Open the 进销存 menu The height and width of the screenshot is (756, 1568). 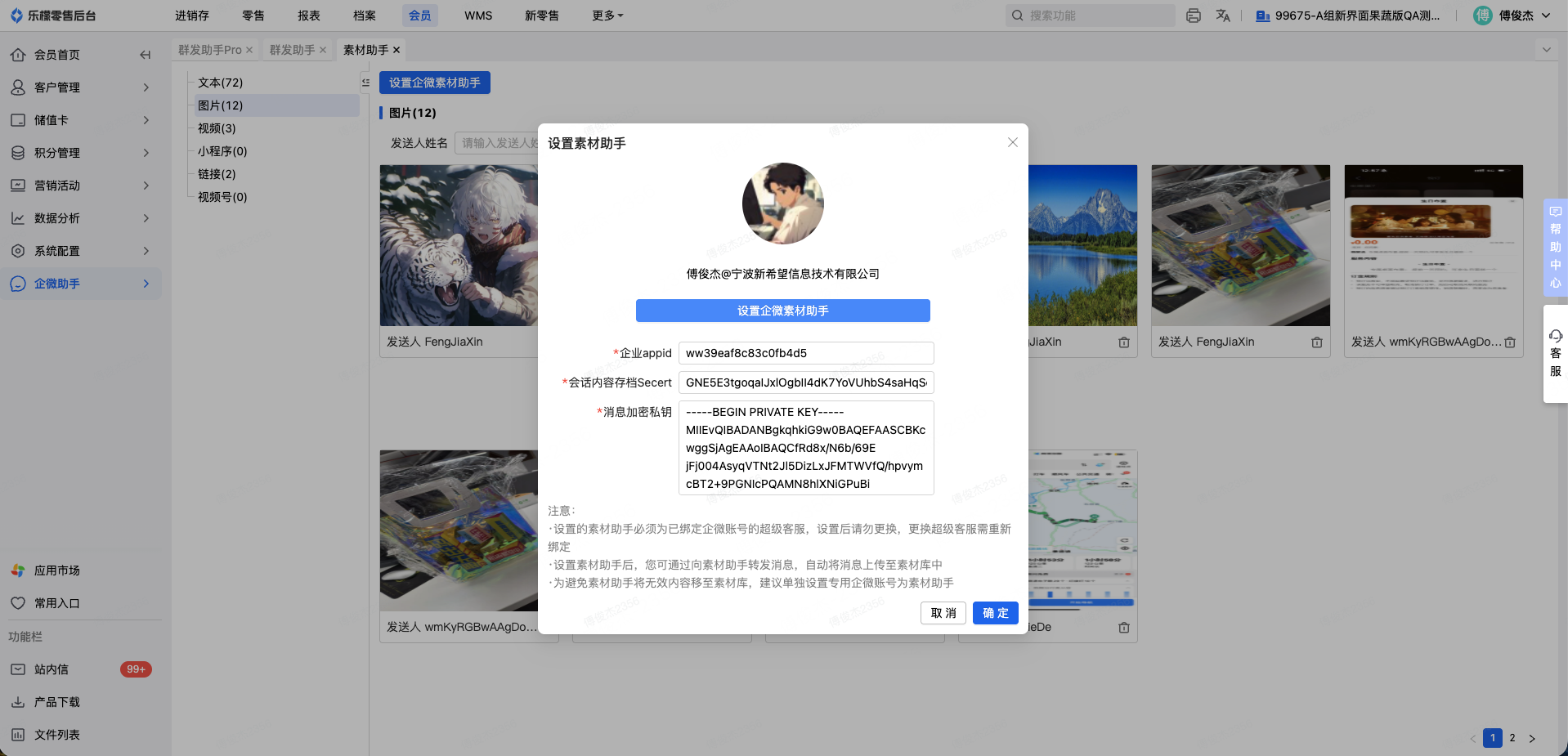[192, 16]
